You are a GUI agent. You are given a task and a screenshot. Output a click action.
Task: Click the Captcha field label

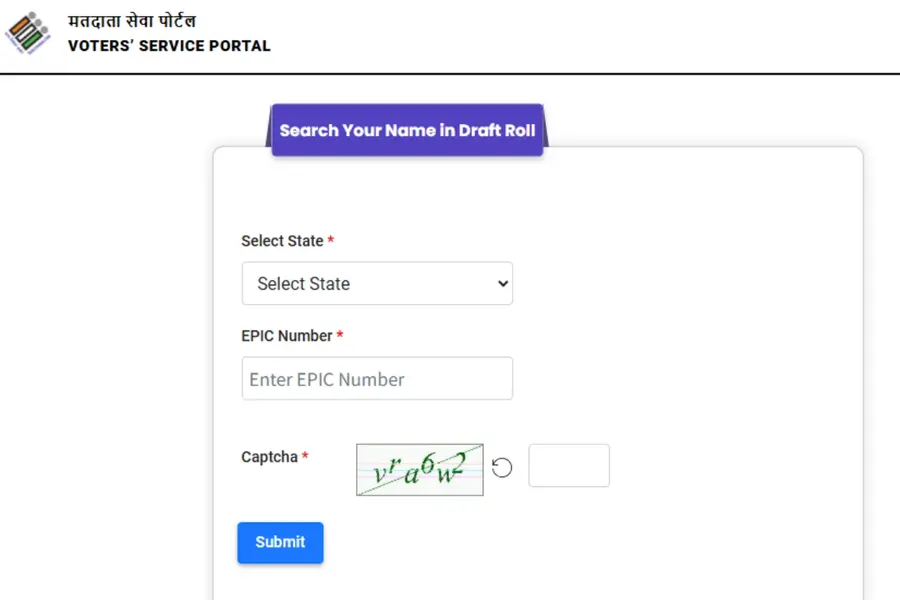point(269,457)
